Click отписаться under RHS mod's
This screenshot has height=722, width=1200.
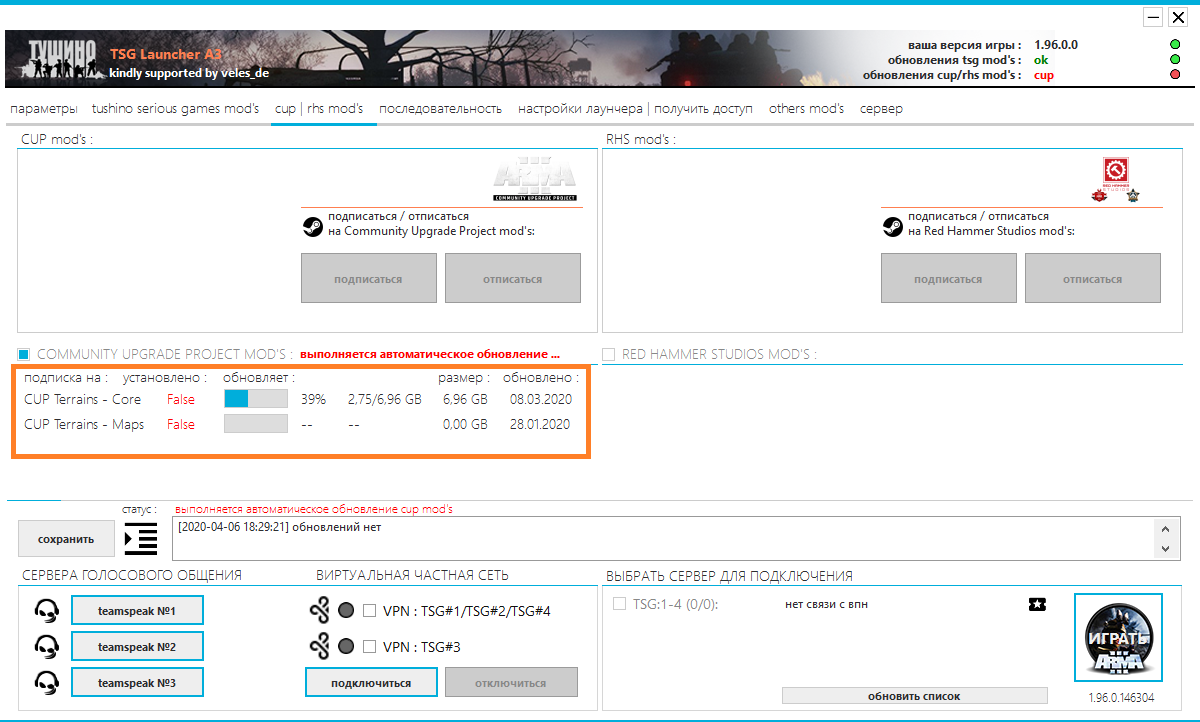pyautogui.click(x=1093, y=278)
